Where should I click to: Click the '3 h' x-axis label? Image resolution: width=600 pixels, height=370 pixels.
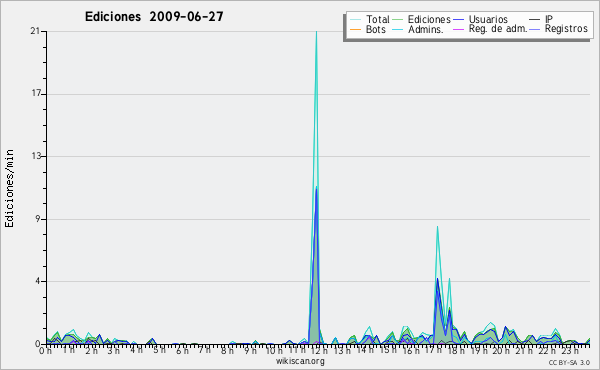(x=114, y=351)
